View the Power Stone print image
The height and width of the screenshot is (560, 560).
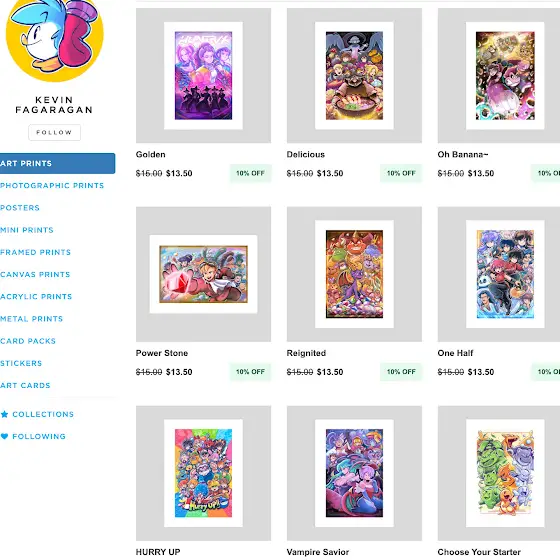(x=203, y=274)
